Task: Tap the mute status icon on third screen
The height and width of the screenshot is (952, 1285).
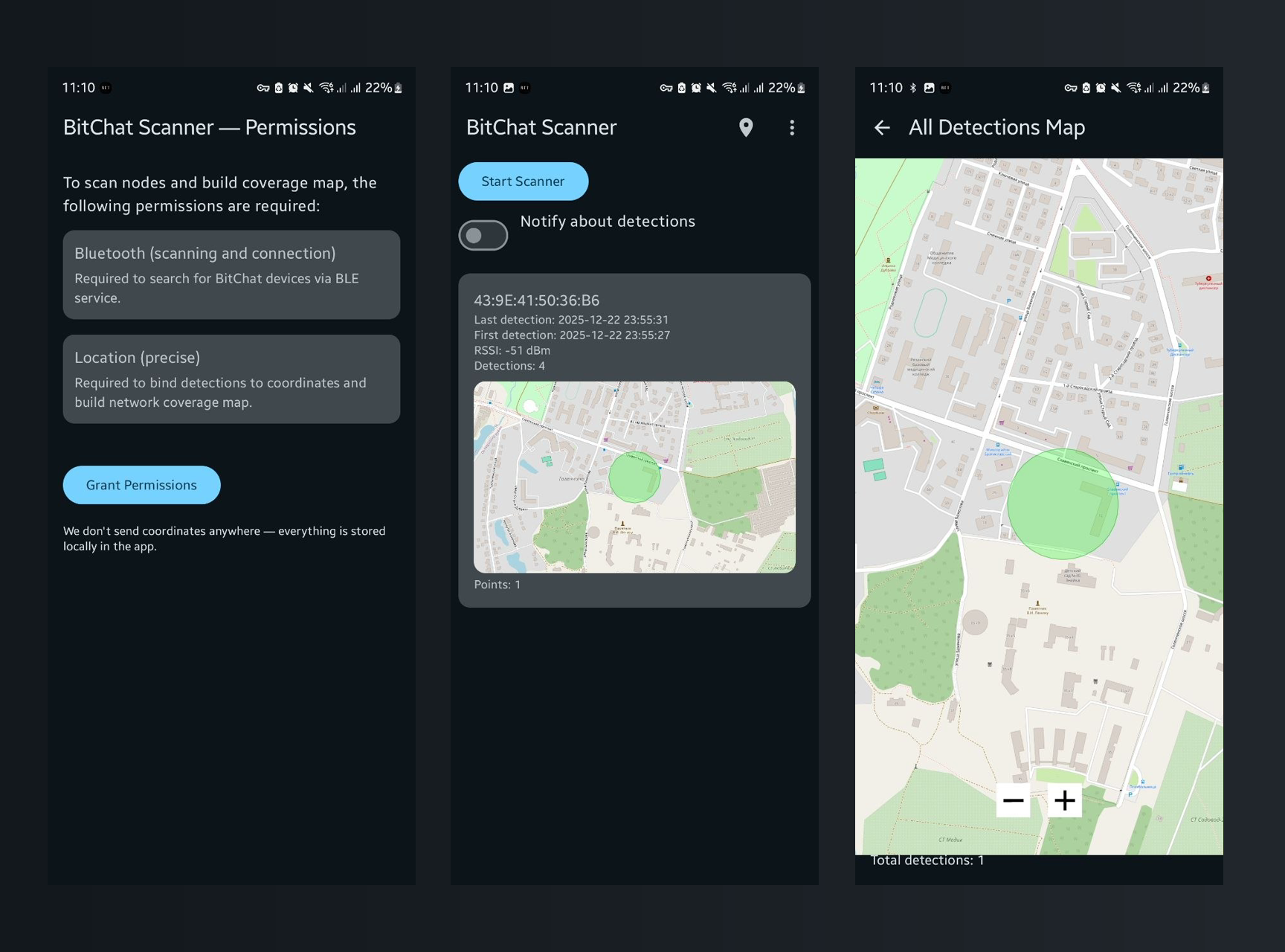Action: 1115,88
